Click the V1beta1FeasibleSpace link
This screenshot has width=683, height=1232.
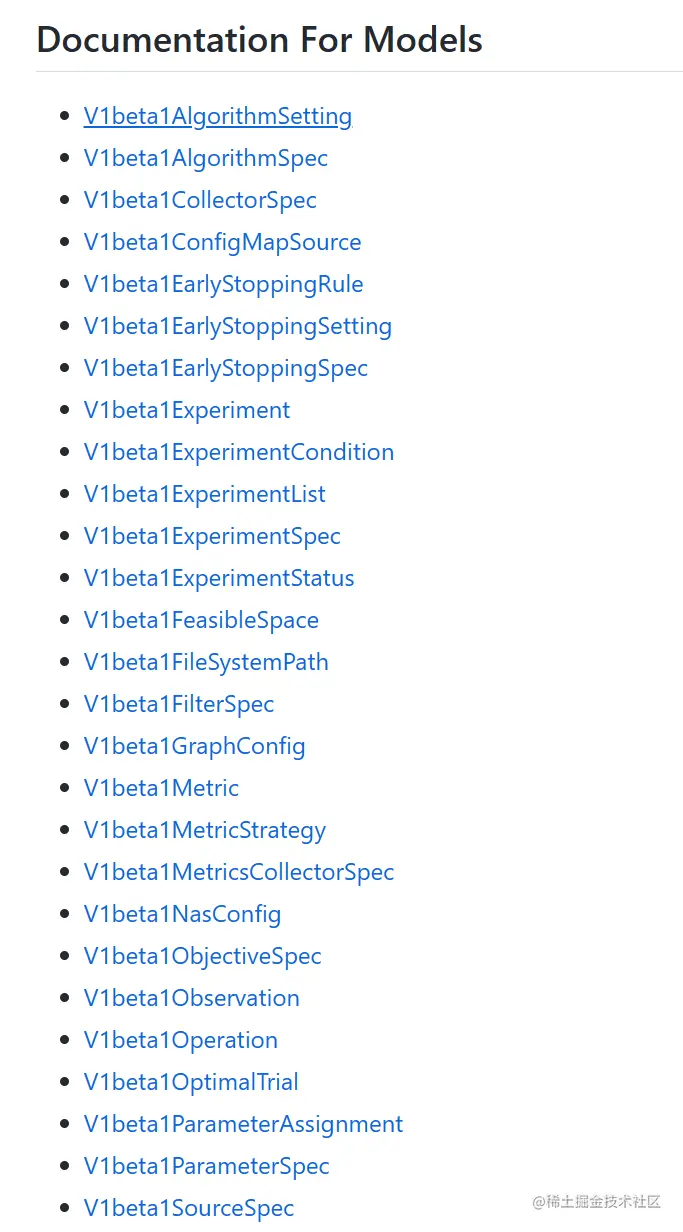pyautogui.click(x=201, y=621)
